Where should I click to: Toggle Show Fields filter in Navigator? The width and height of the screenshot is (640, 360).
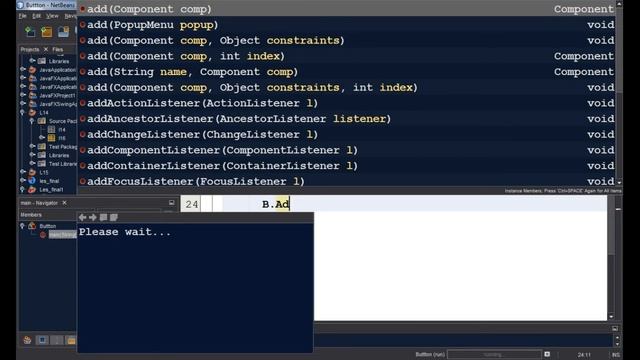pyautogui.click(x=42, y=340)
